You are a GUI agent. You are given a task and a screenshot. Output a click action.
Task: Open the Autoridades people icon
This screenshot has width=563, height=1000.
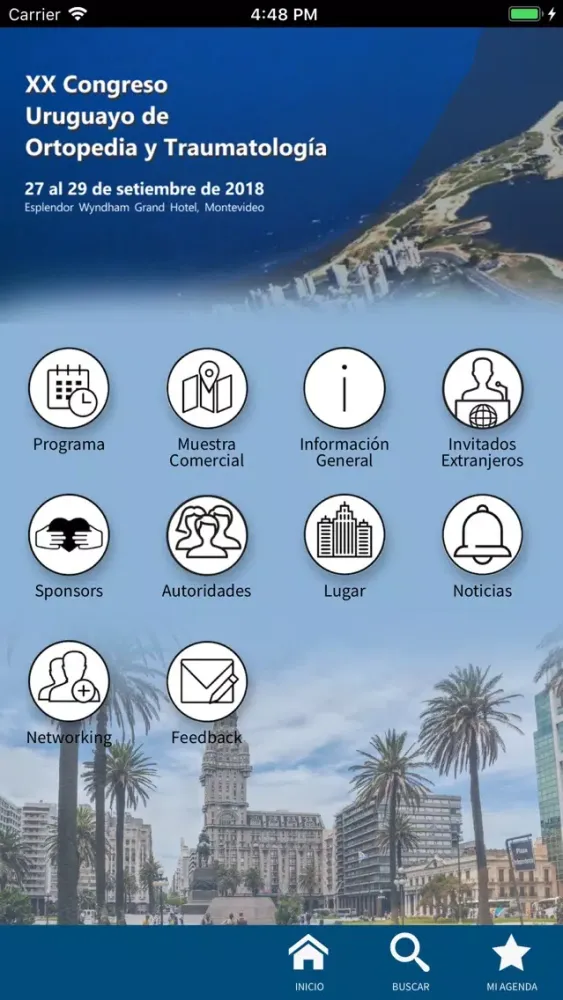[x=207, y=534]
